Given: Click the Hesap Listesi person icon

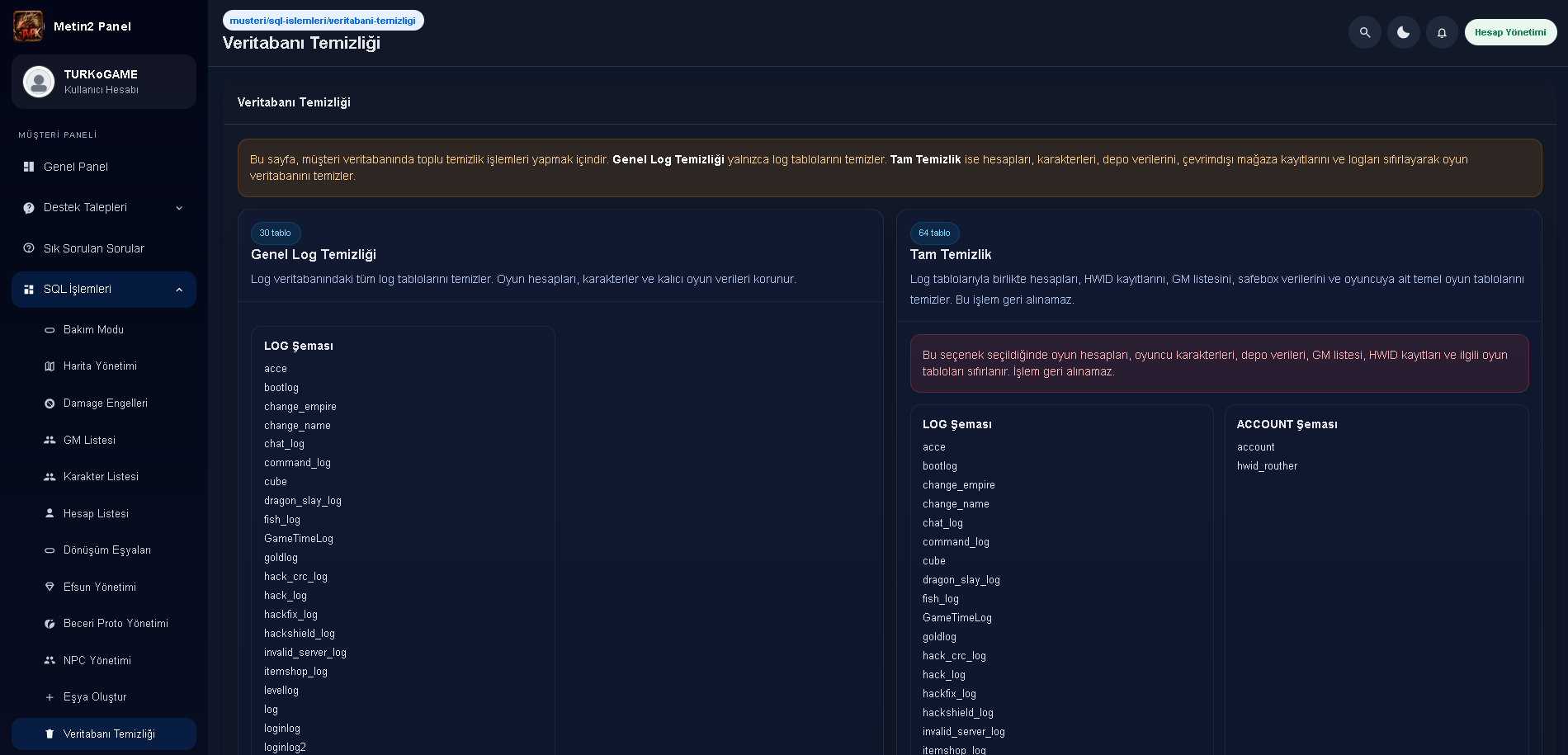Looking at the screenshot, I should coord(50,514).
